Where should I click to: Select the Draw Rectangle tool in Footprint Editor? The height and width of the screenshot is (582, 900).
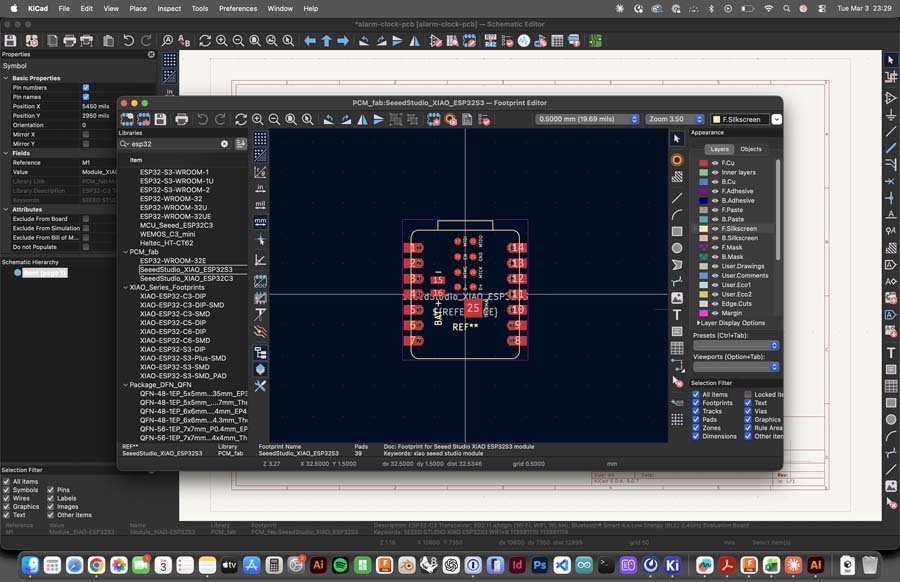tap(677, 231)
